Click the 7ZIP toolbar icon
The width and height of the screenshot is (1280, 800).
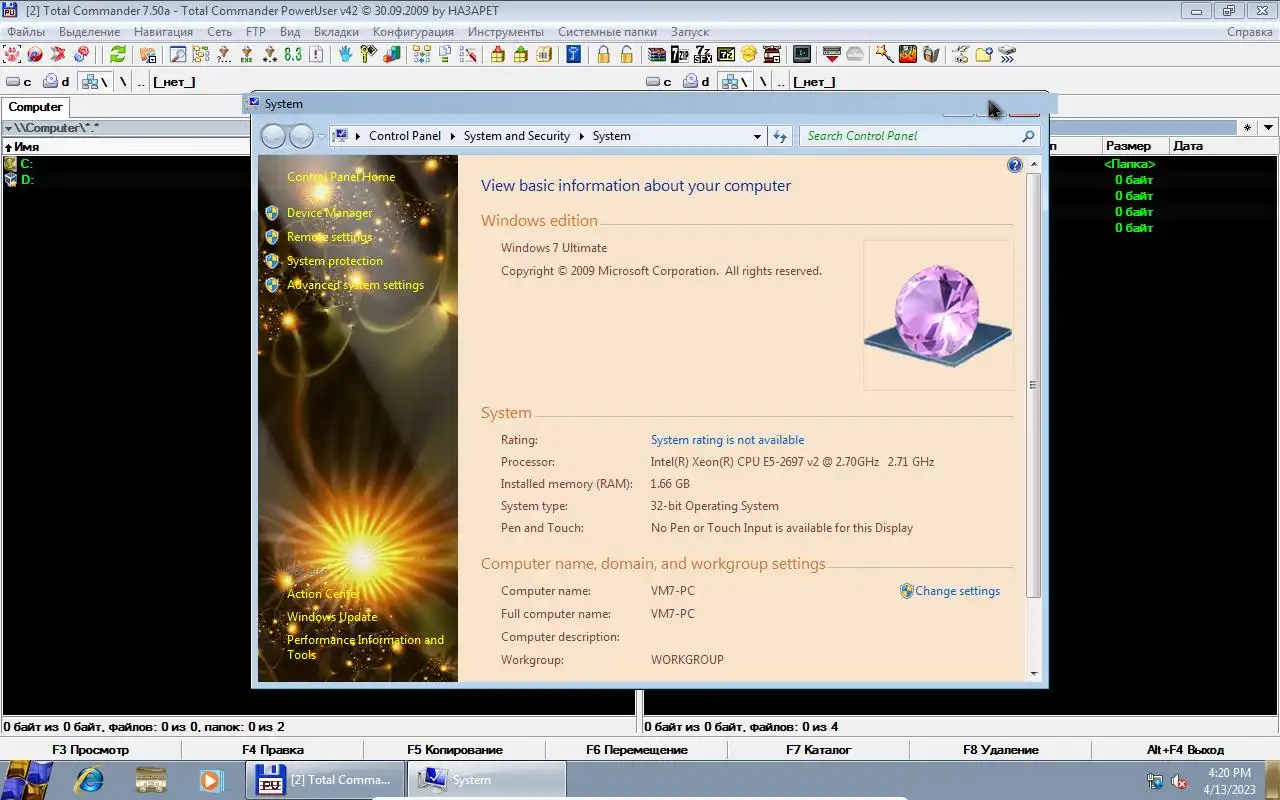point(680,54)
